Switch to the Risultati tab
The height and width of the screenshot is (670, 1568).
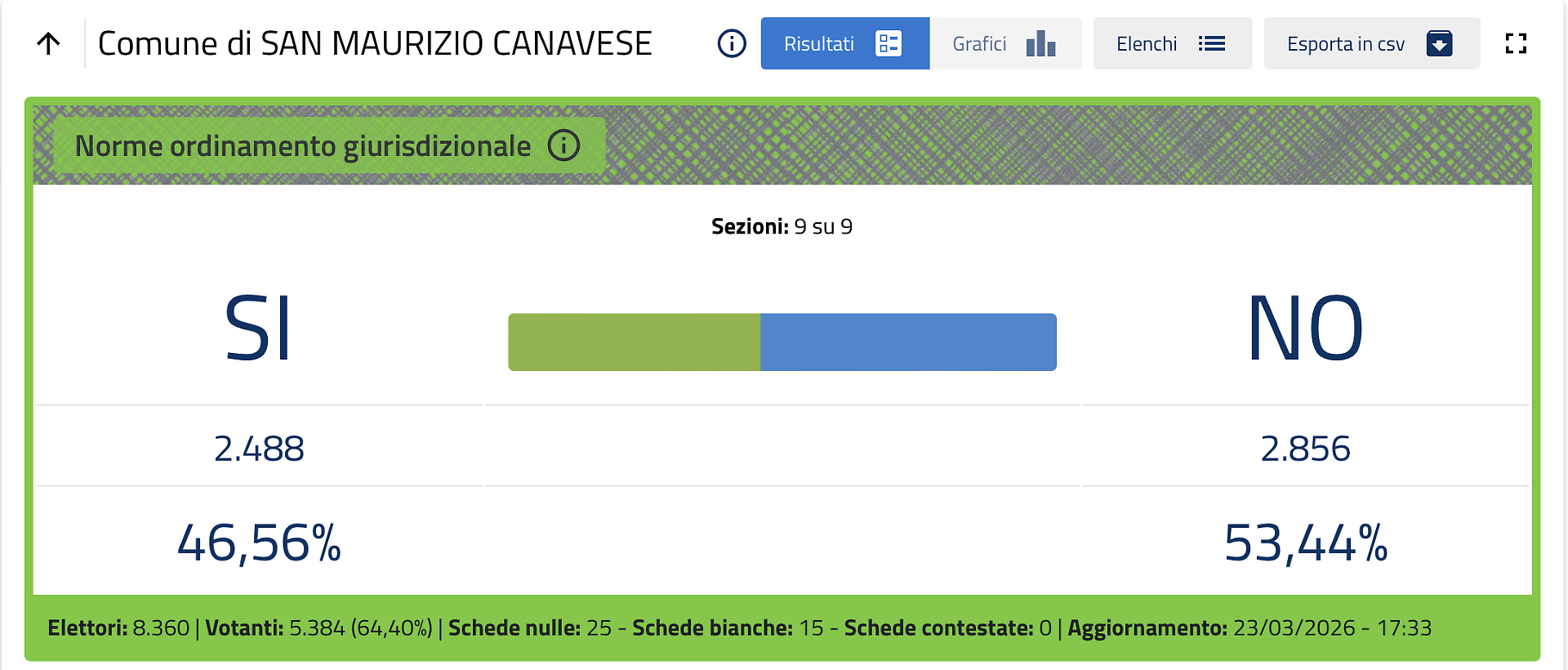point(819,43)
